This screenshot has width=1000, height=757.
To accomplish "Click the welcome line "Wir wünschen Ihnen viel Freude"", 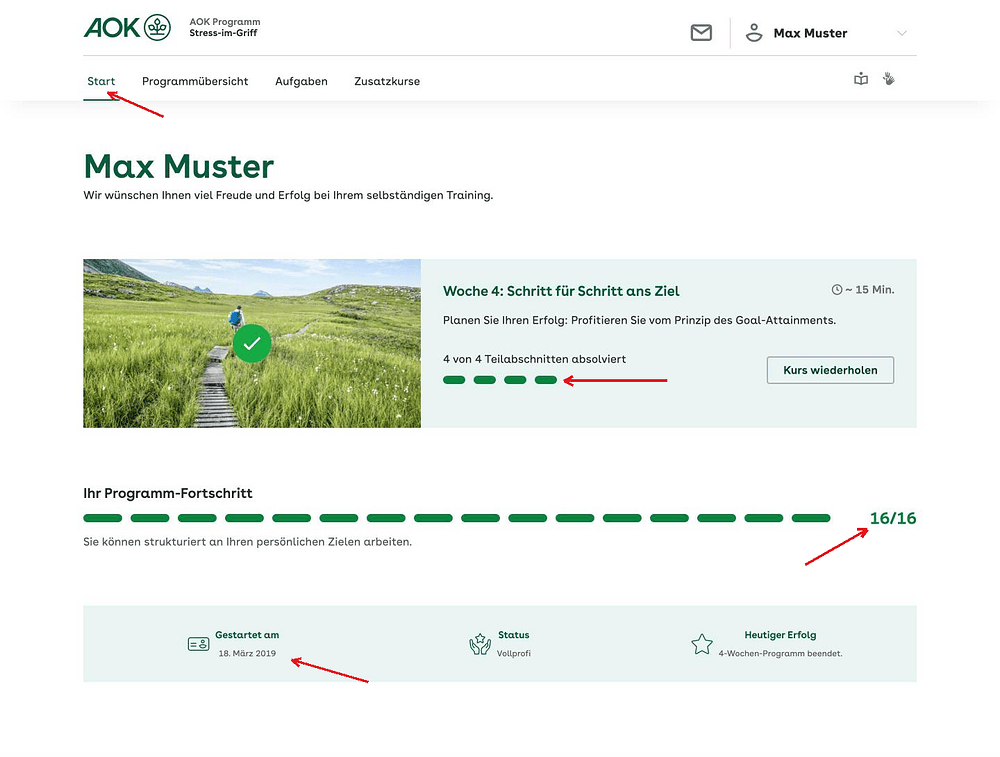I will click(x=288, y=195).
